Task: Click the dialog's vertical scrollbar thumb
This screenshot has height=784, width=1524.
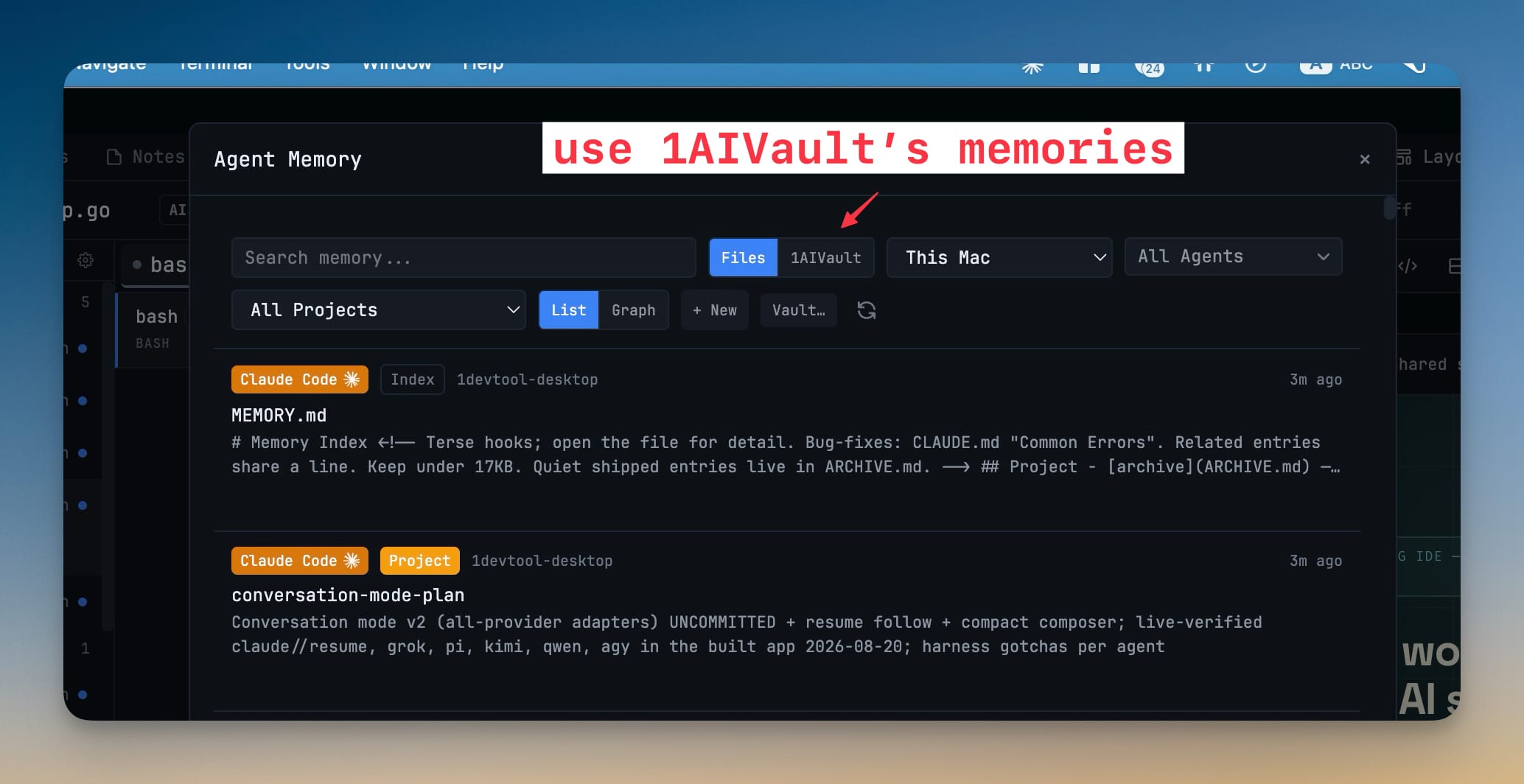Action: coord(1389,208)
